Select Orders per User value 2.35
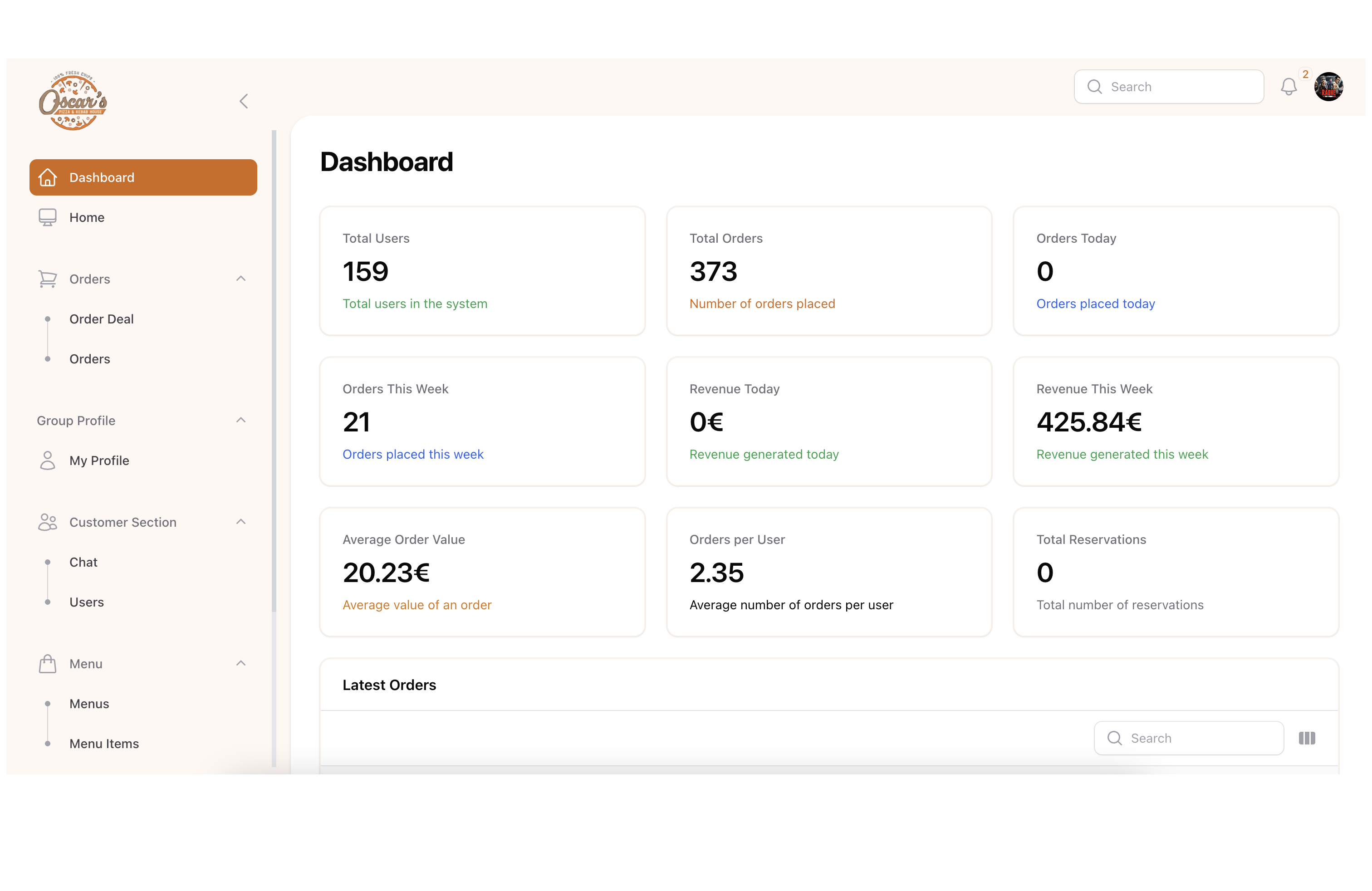The width and height of the screenshot is (1372, 891). 716,573
